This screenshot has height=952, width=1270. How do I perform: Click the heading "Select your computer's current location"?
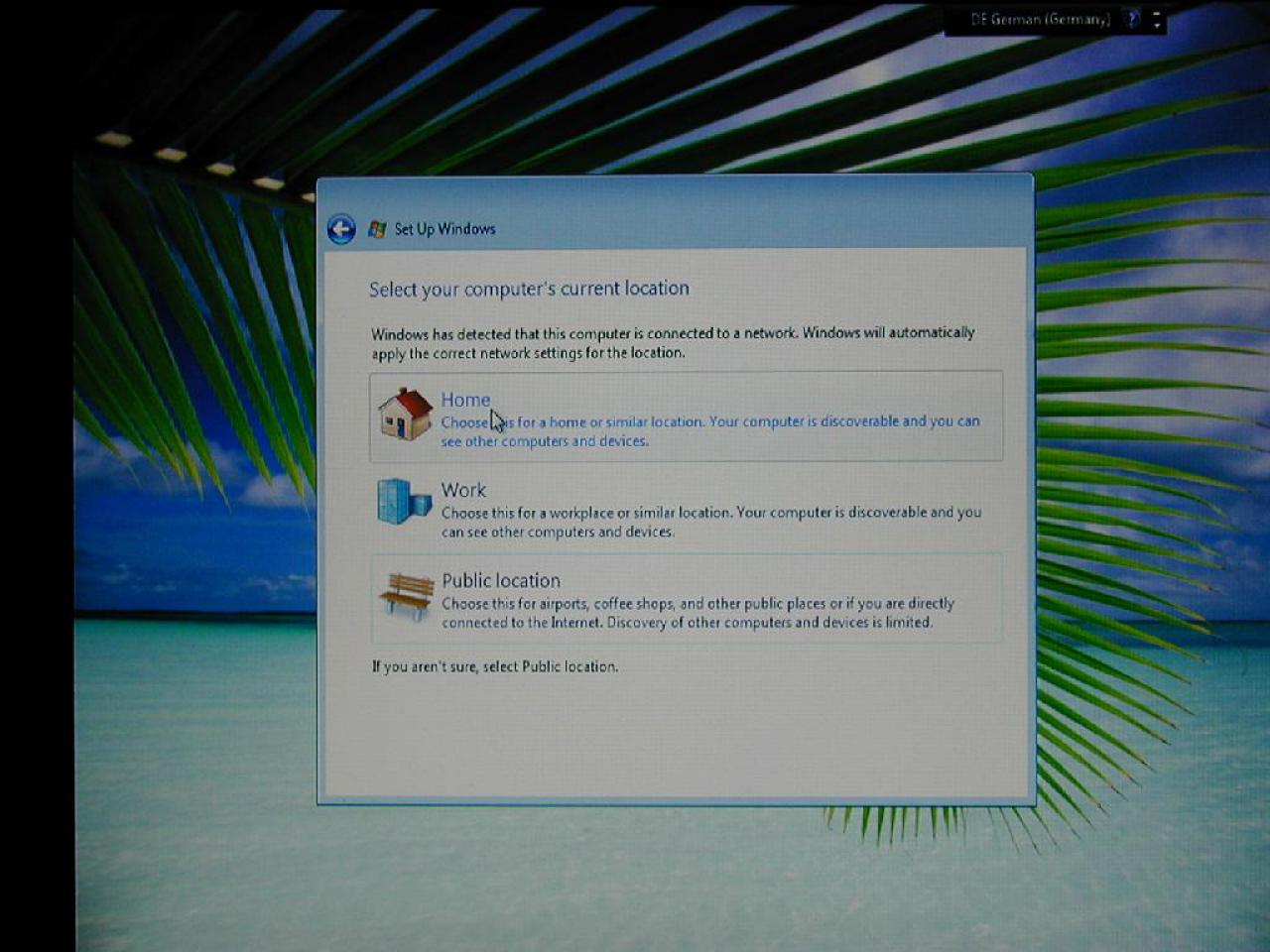coord(529,289)
